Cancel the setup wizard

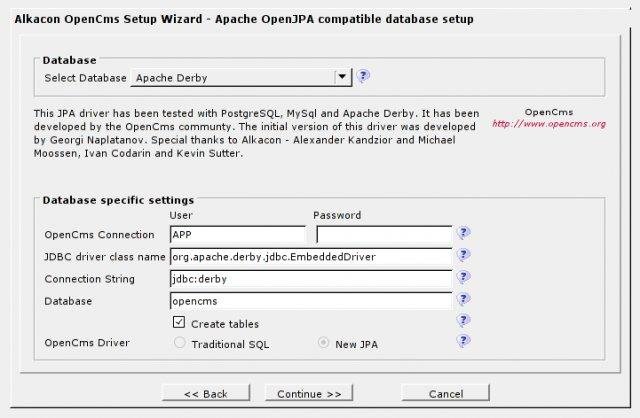pos(446,394)
